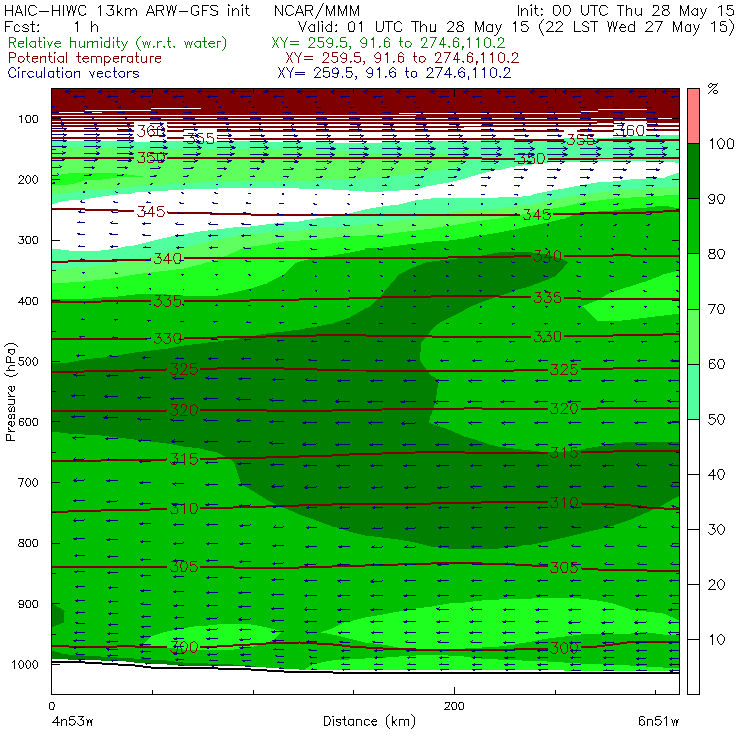Click the '100' pressure axis tick label

28,119
